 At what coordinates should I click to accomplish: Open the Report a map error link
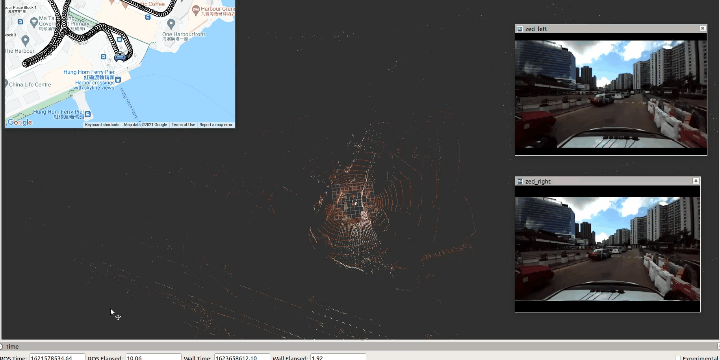pos(215,124)
